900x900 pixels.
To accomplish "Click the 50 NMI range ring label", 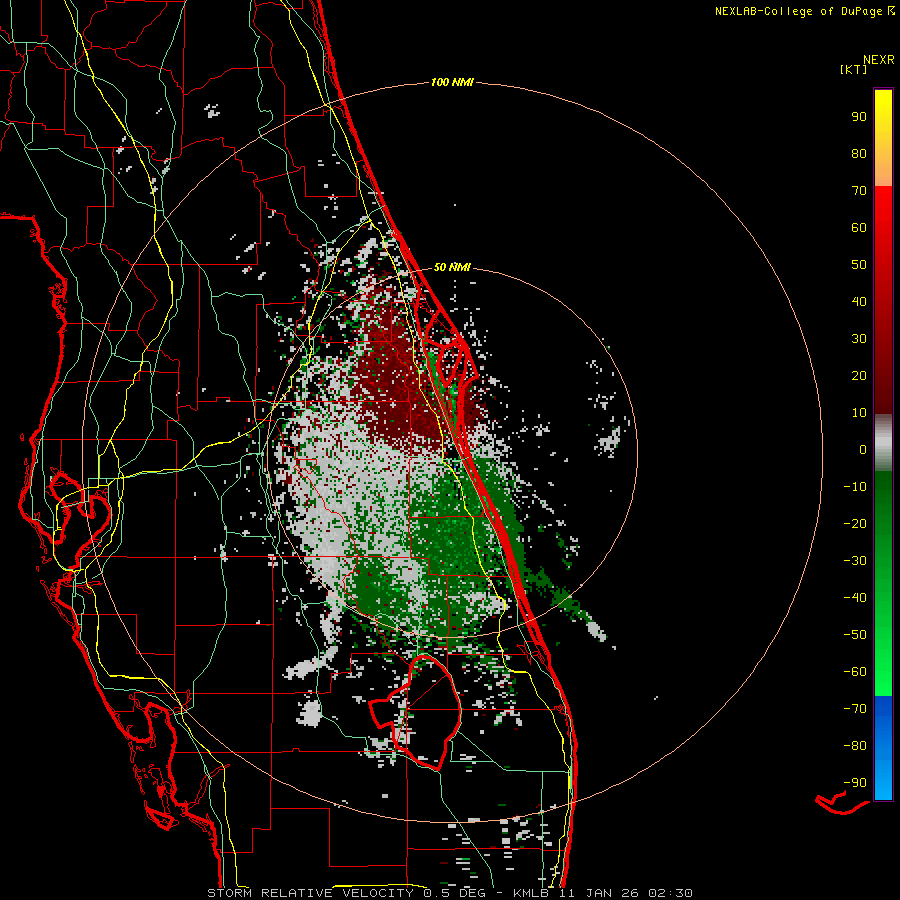I will pos(452,267).
